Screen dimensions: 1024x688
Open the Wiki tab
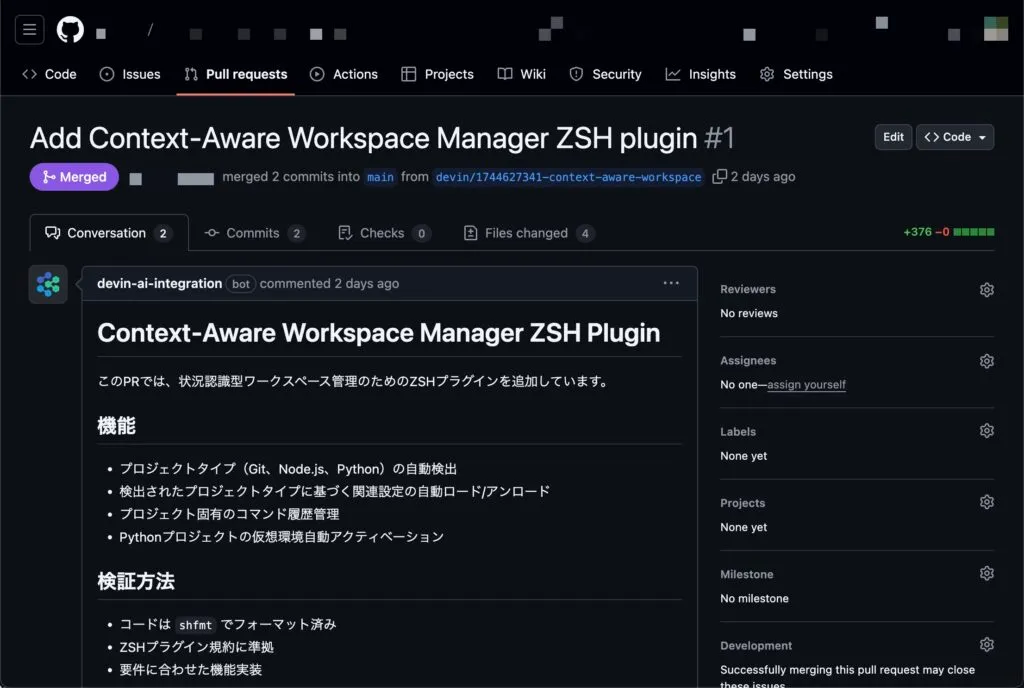pyautogui.click(x=521, y=74)
